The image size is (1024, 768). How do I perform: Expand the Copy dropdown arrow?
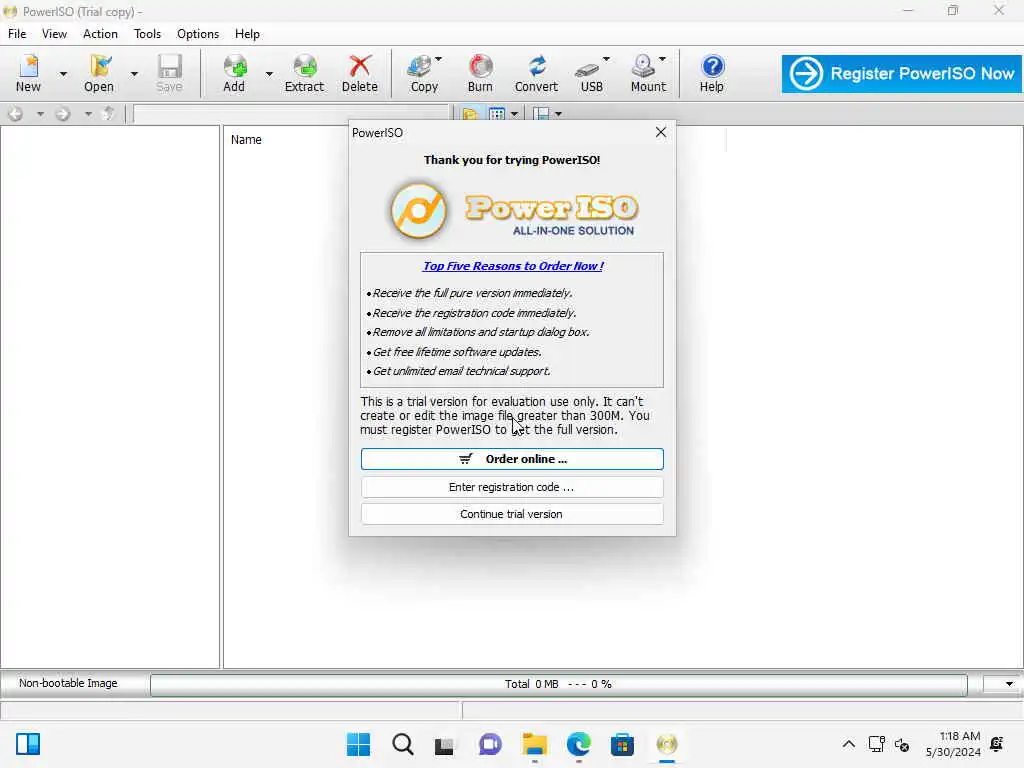[438, 59]
